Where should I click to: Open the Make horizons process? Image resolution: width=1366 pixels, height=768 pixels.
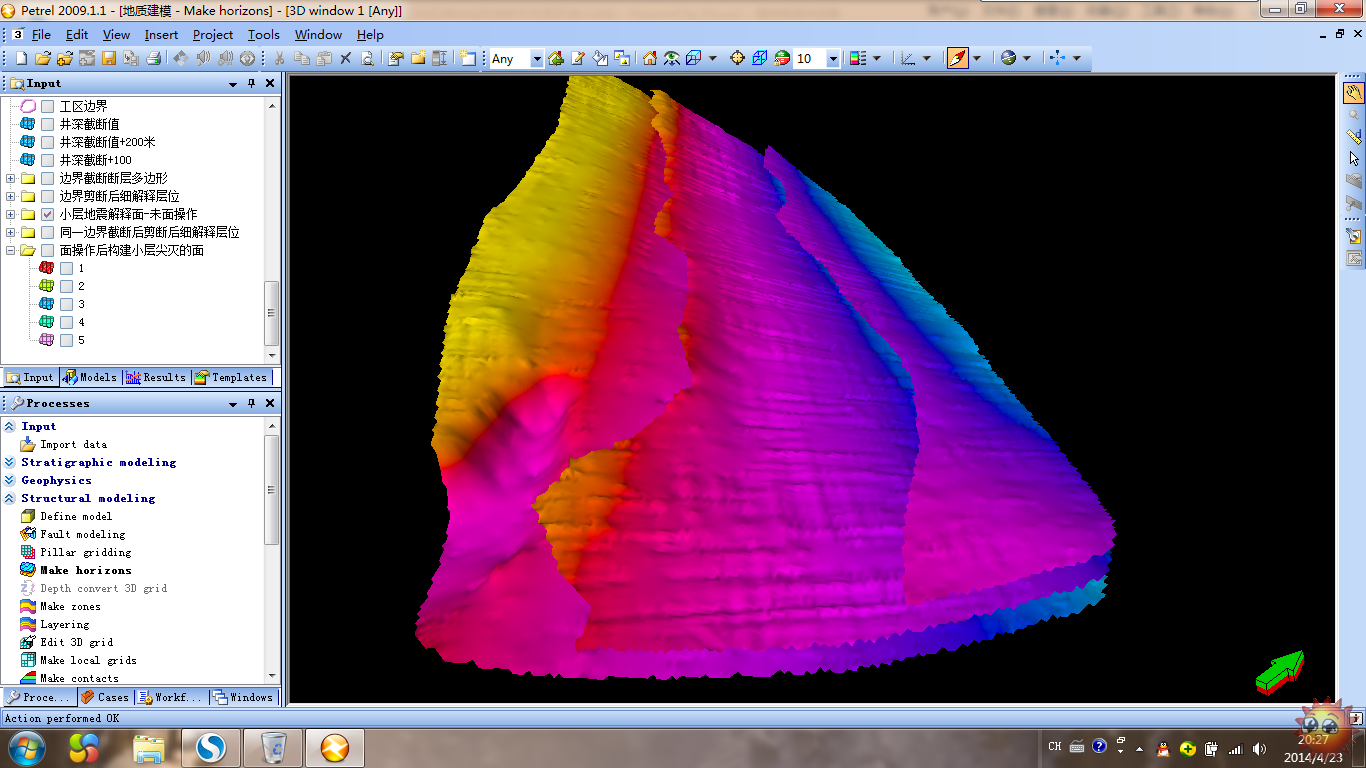[86, 570]
